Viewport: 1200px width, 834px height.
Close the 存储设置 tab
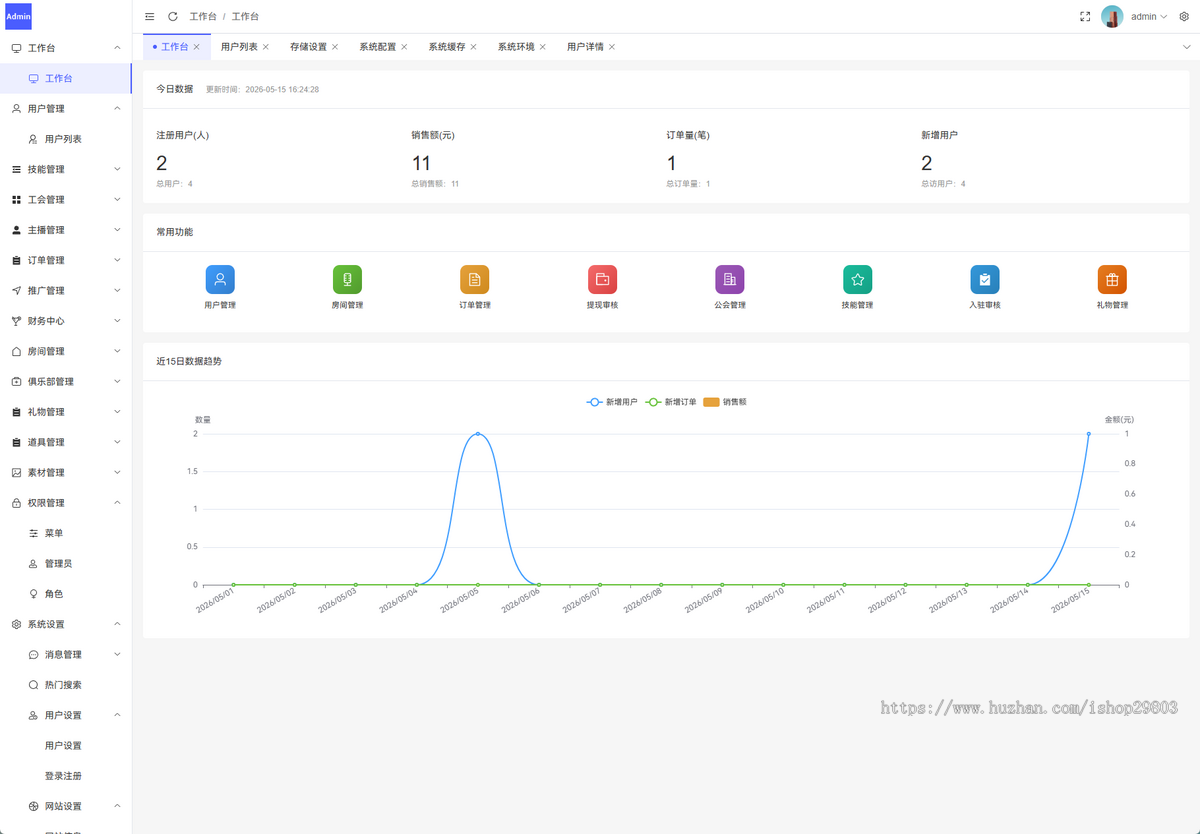335,47
